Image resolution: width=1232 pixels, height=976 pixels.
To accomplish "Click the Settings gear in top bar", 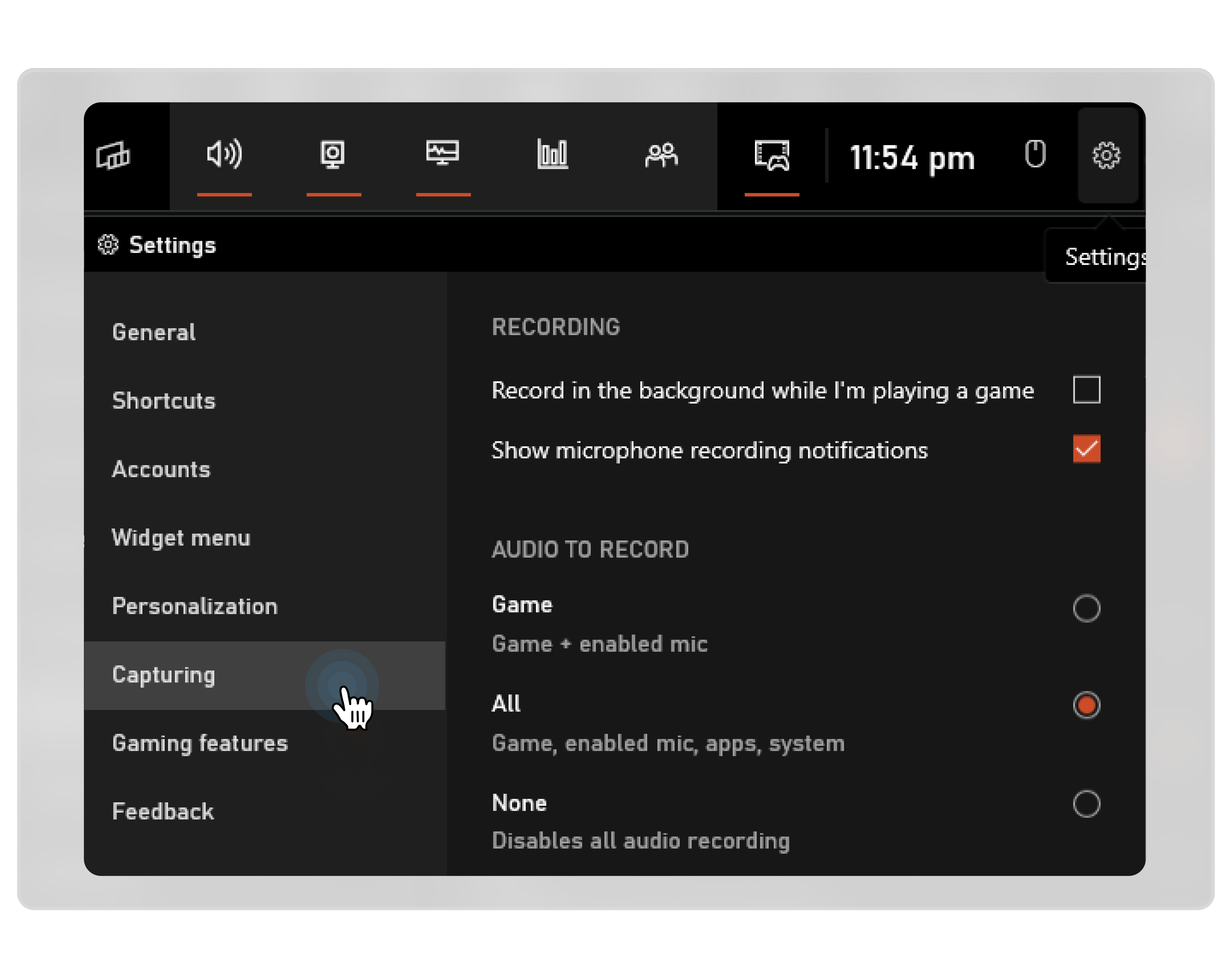I will (x=1106, y=155).
